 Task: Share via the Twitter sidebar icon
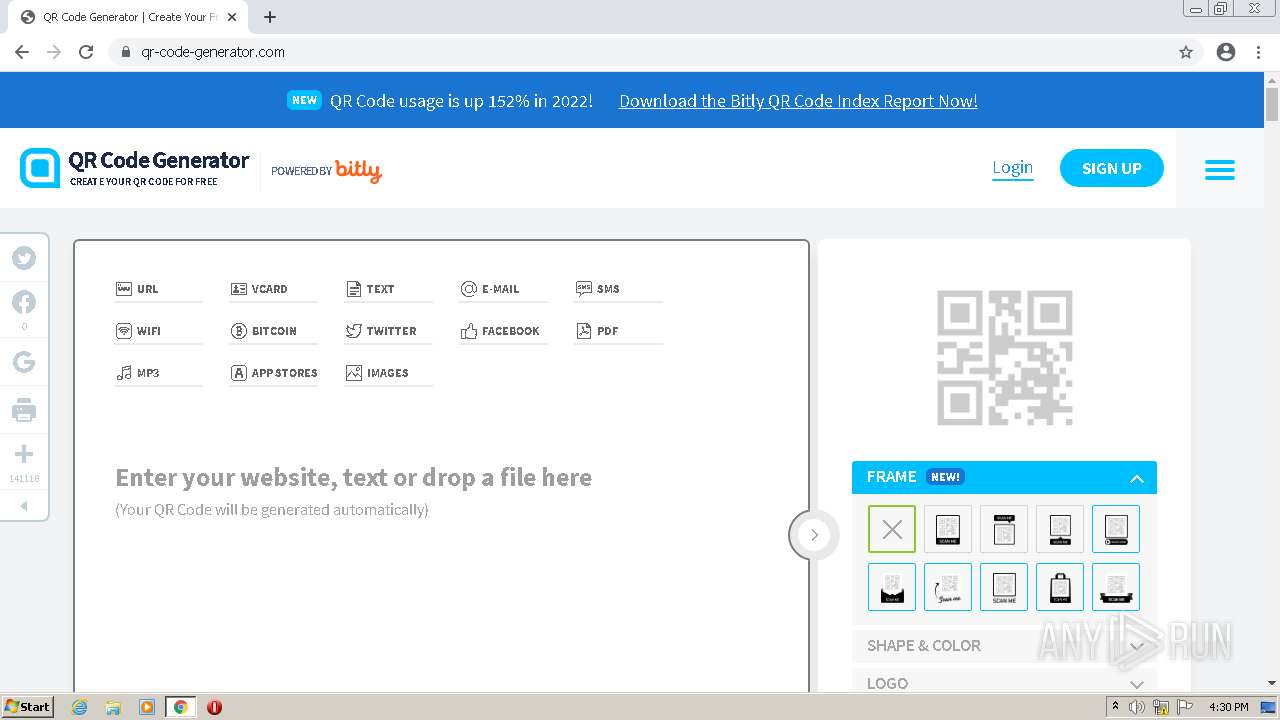24,258
